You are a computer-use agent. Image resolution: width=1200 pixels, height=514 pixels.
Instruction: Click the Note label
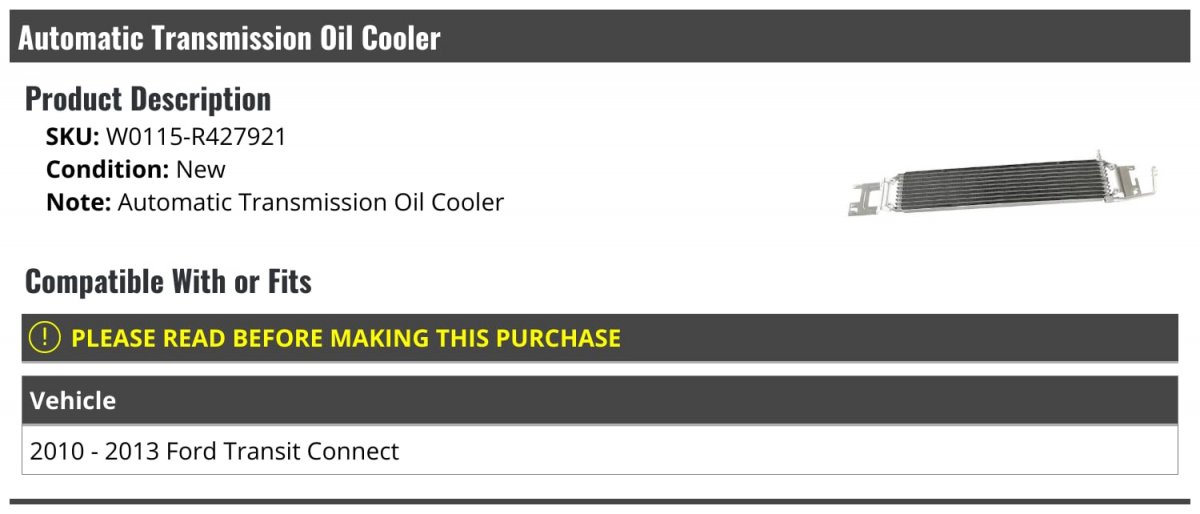click(x=79, y=202)
